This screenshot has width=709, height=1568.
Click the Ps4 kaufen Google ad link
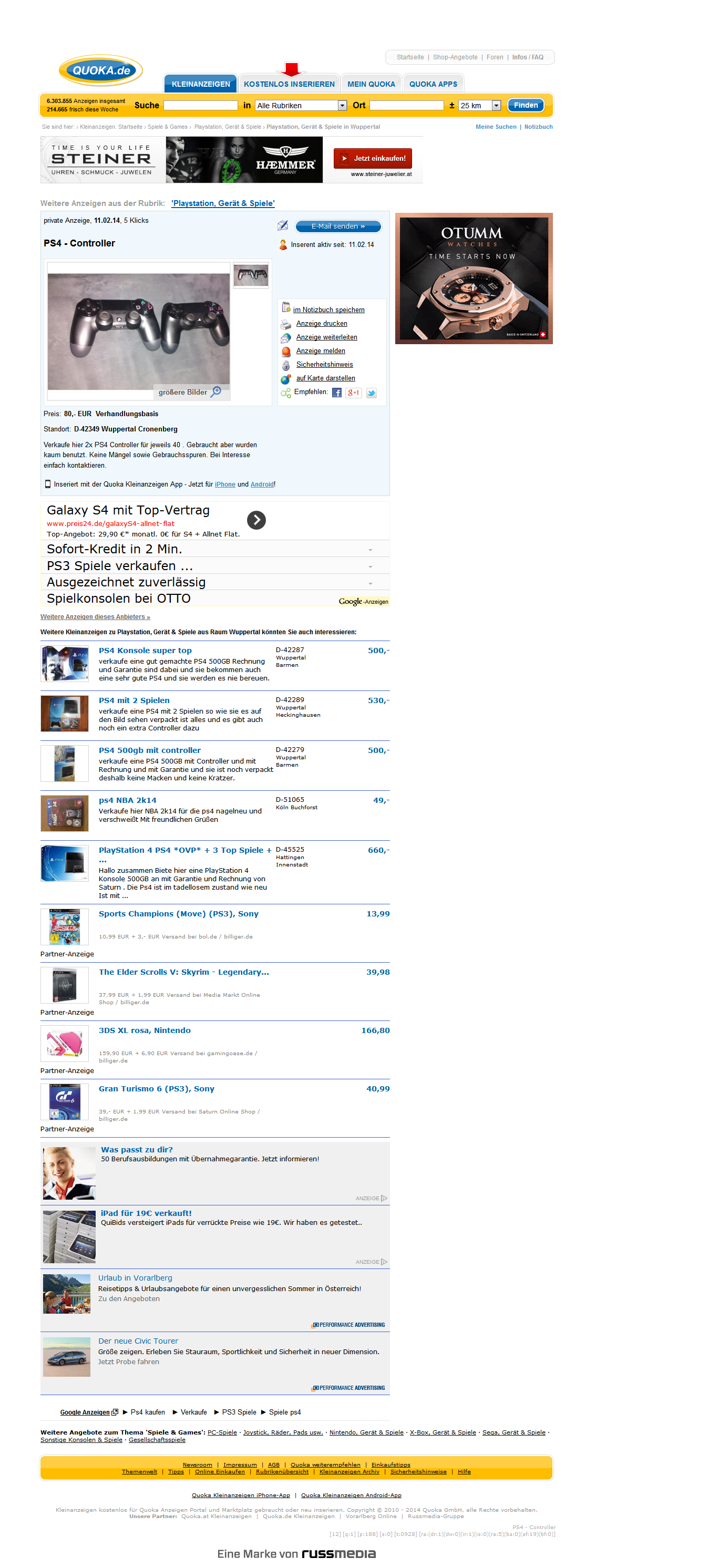[148, 1412]
